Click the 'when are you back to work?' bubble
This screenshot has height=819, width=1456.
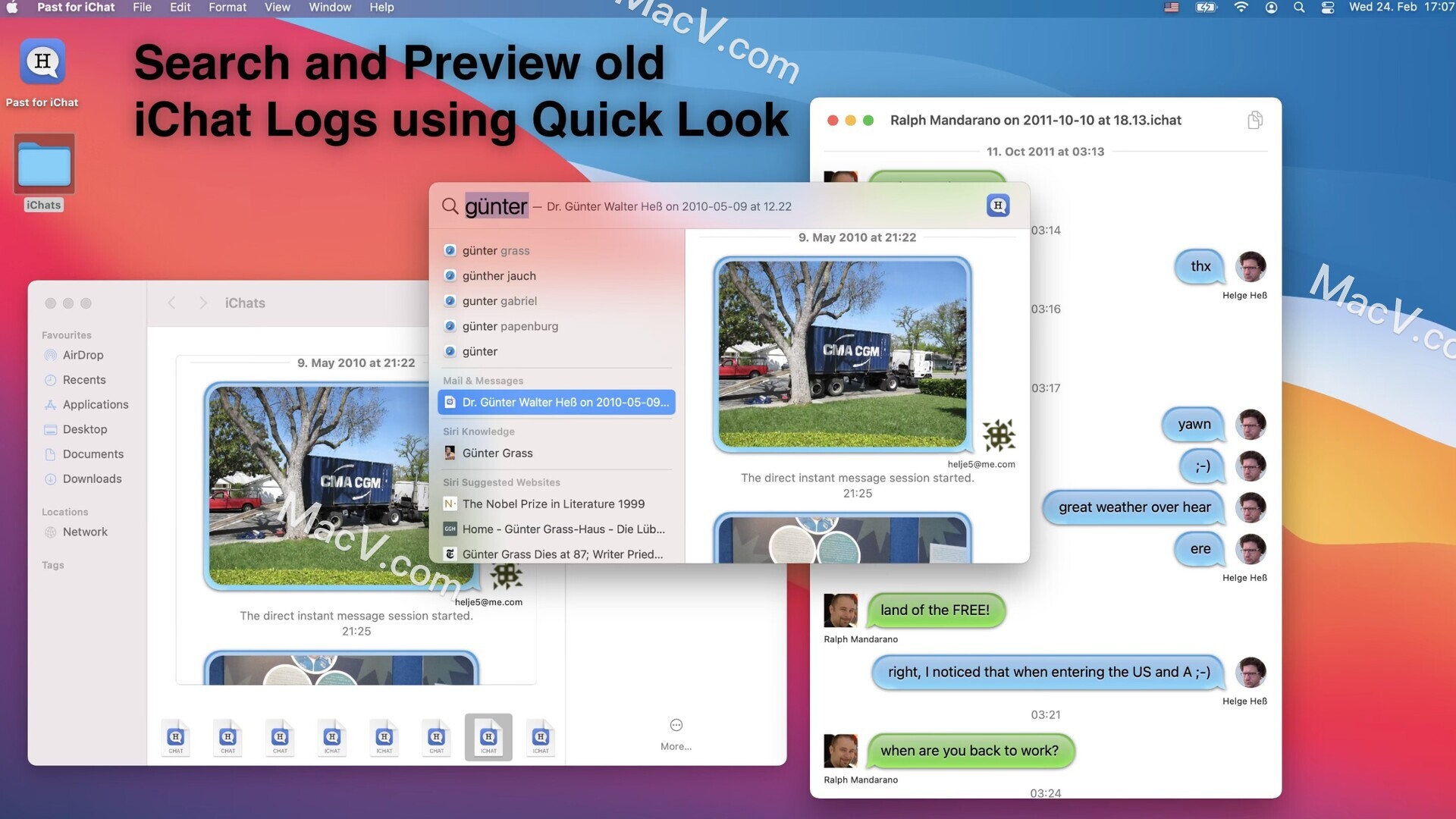point(971,751)
